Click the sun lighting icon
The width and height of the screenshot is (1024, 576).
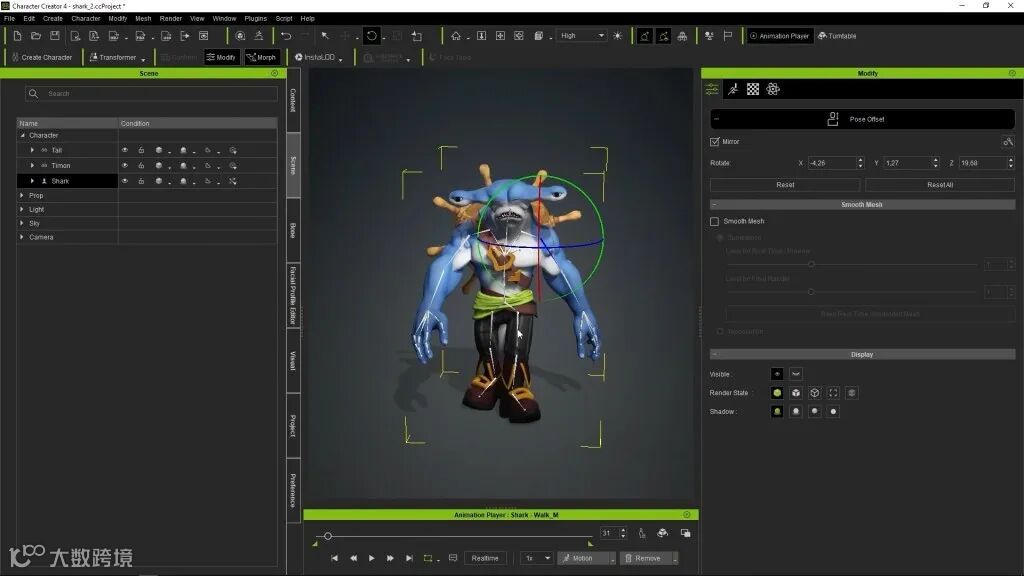617,36
